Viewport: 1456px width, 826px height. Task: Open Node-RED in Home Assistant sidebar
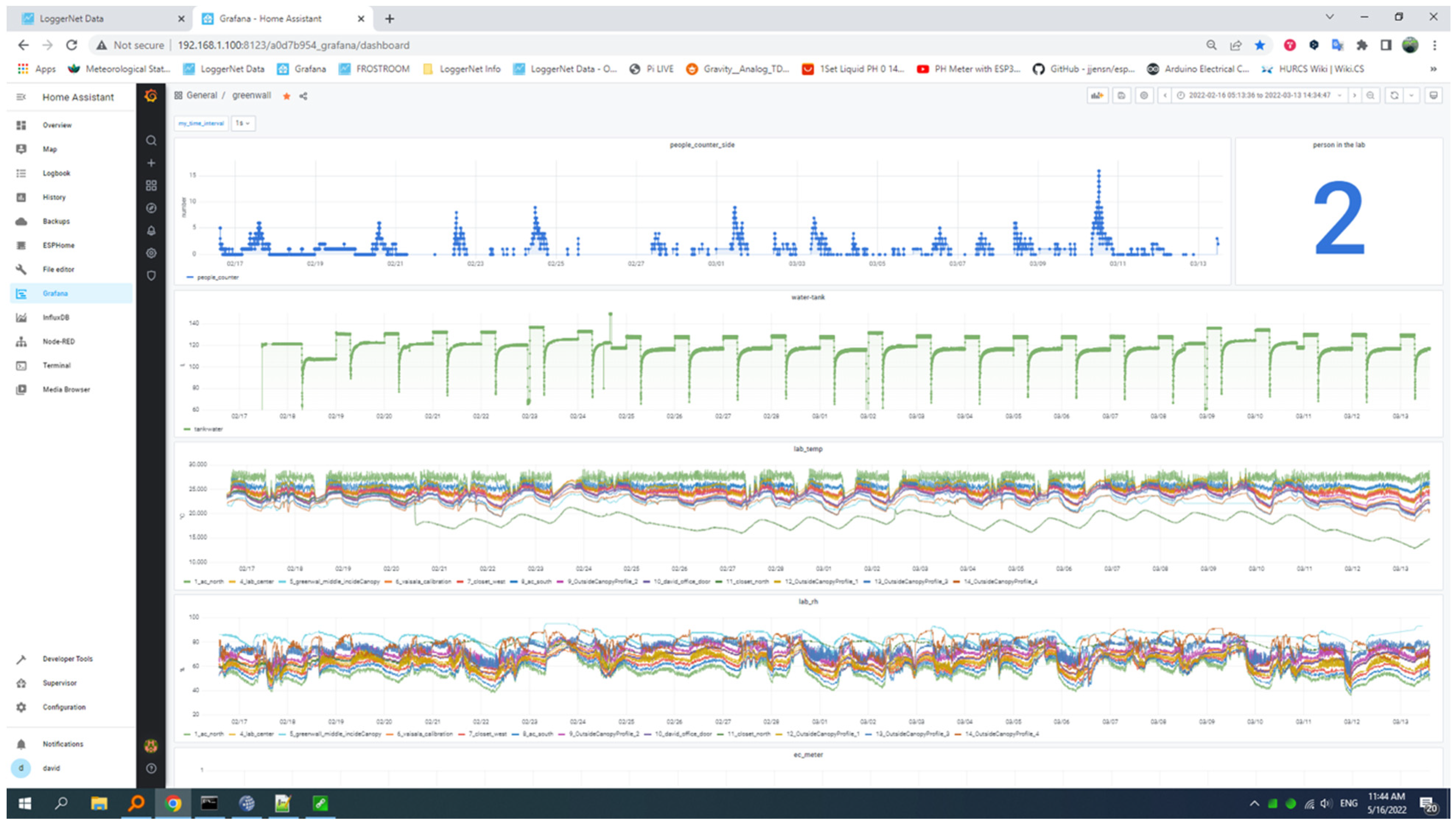[59, 341]
